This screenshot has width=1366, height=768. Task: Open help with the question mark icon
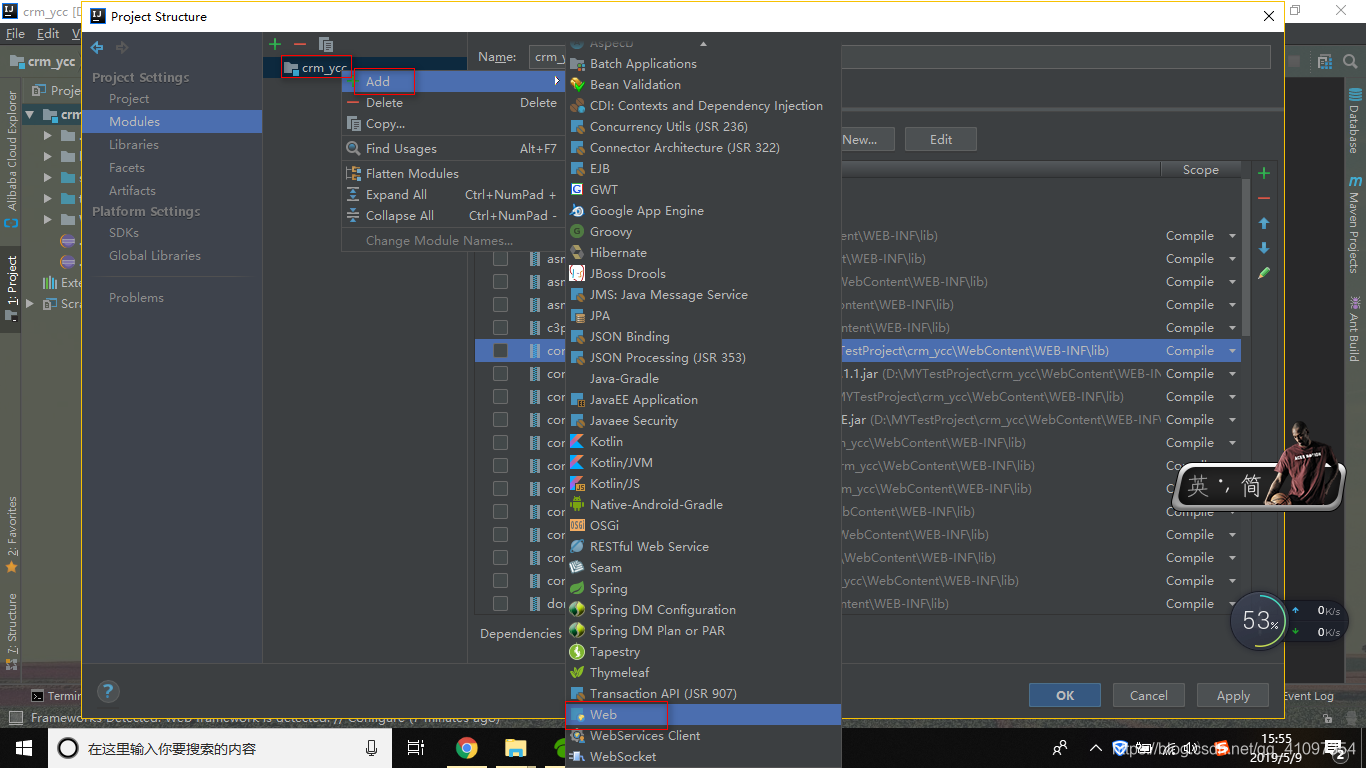pos(108,691)
